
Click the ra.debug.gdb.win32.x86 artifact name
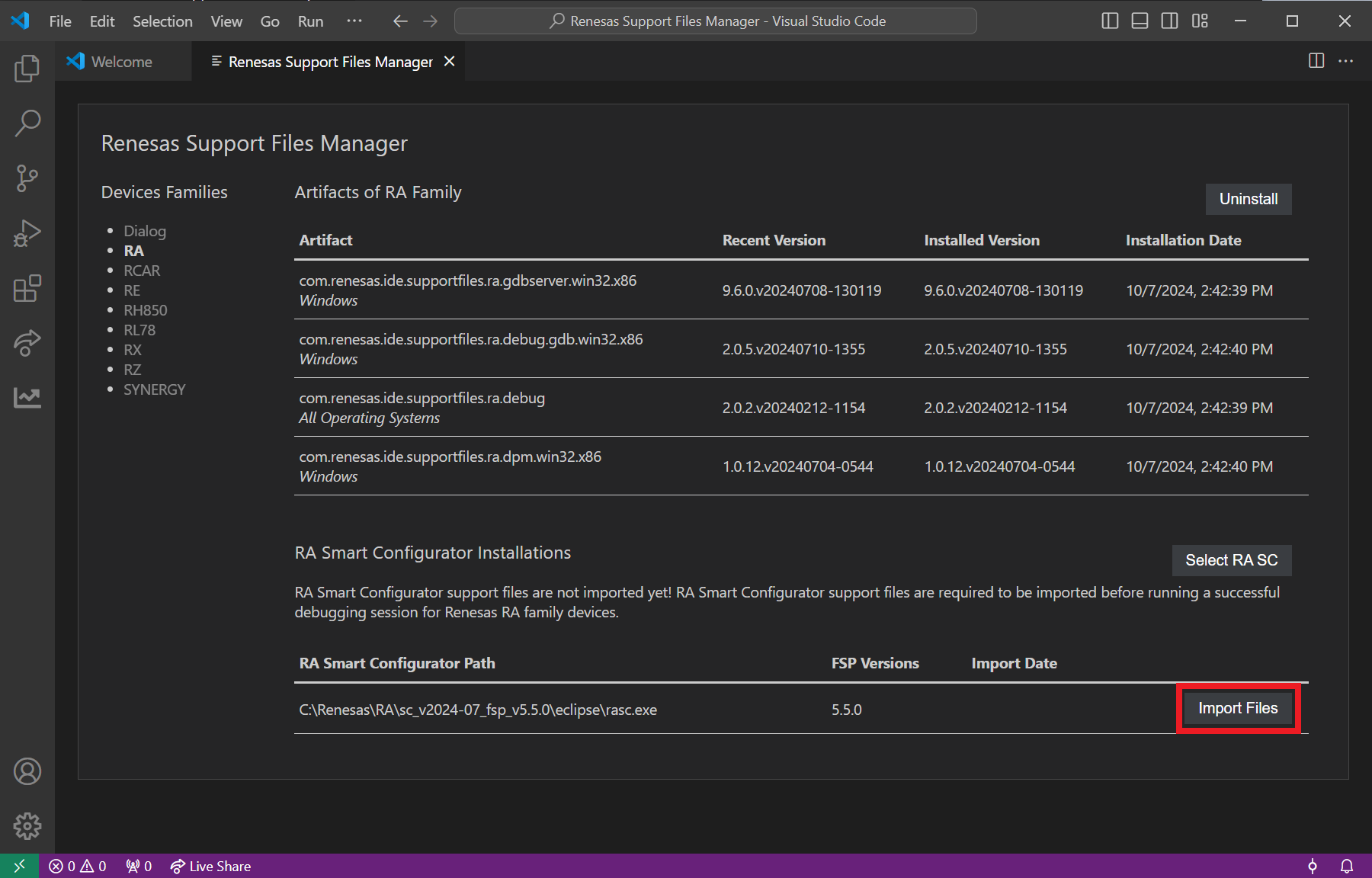471,339
